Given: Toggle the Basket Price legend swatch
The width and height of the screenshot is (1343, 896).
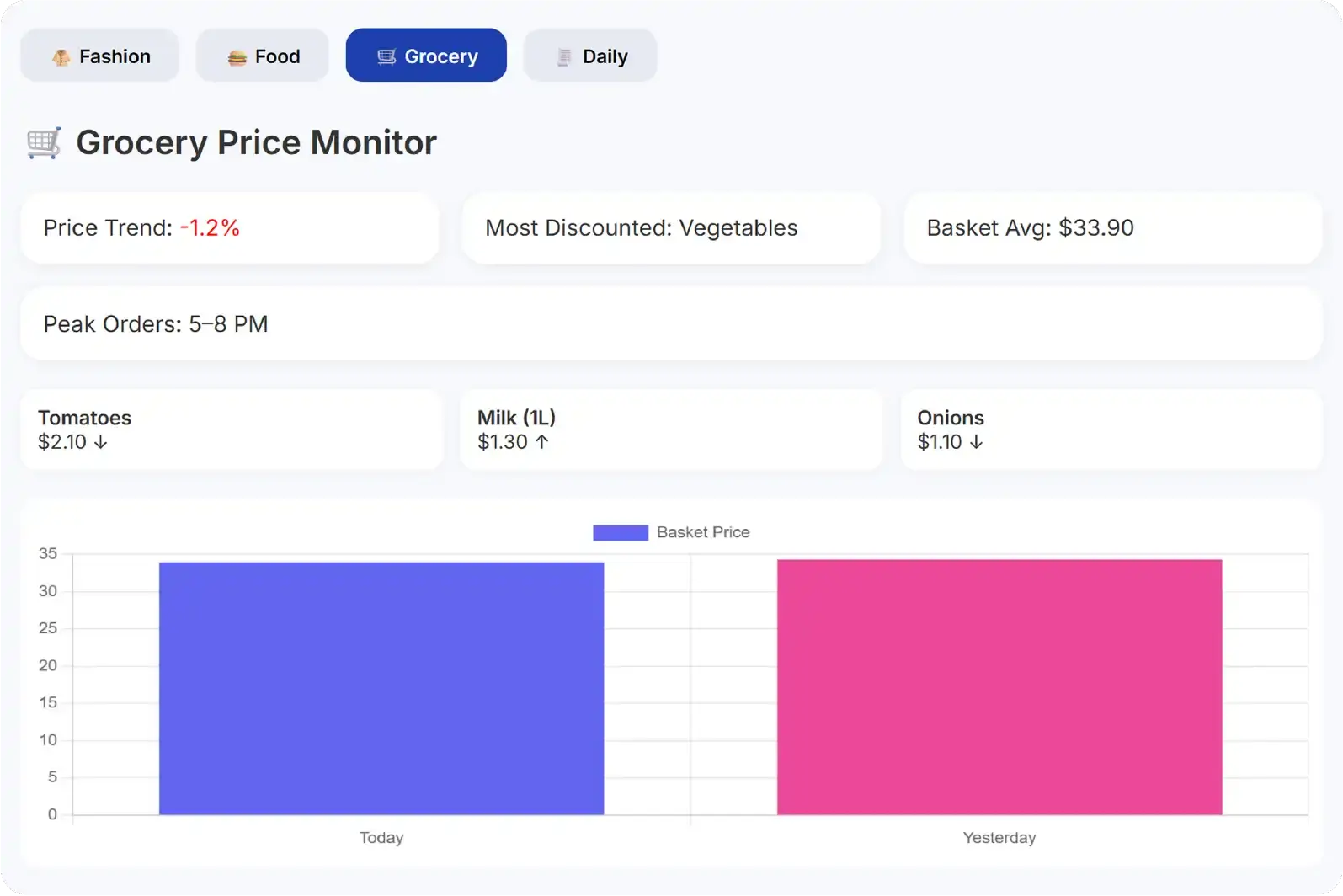Looking at the screenshot, I should (621, 532).
